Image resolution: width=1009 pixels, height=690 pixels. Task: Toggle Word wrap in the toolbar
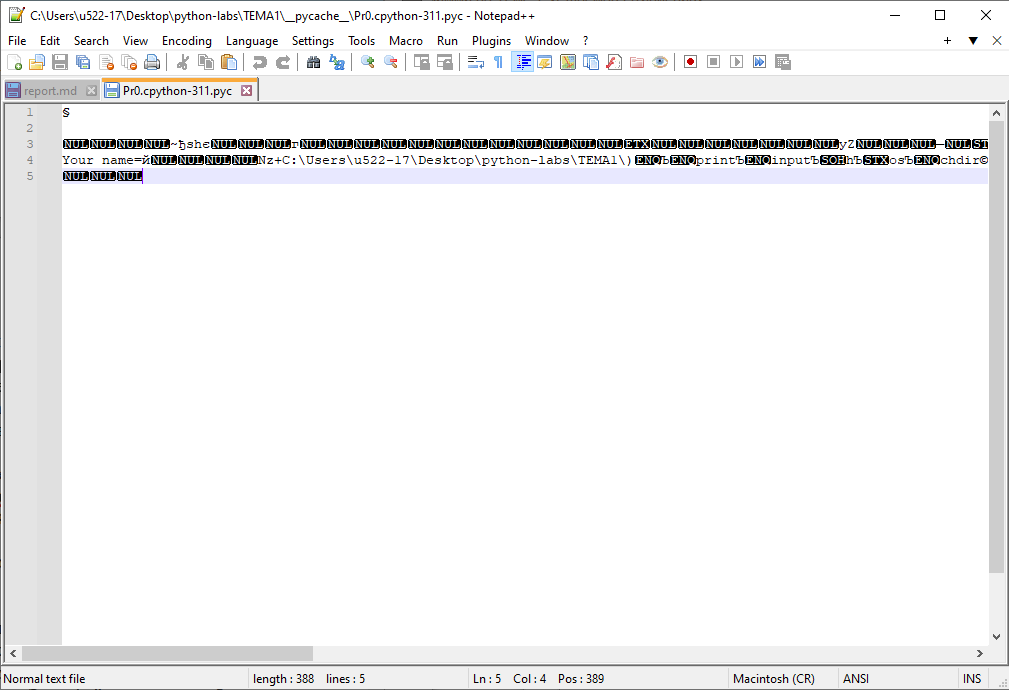click(475, 62)
